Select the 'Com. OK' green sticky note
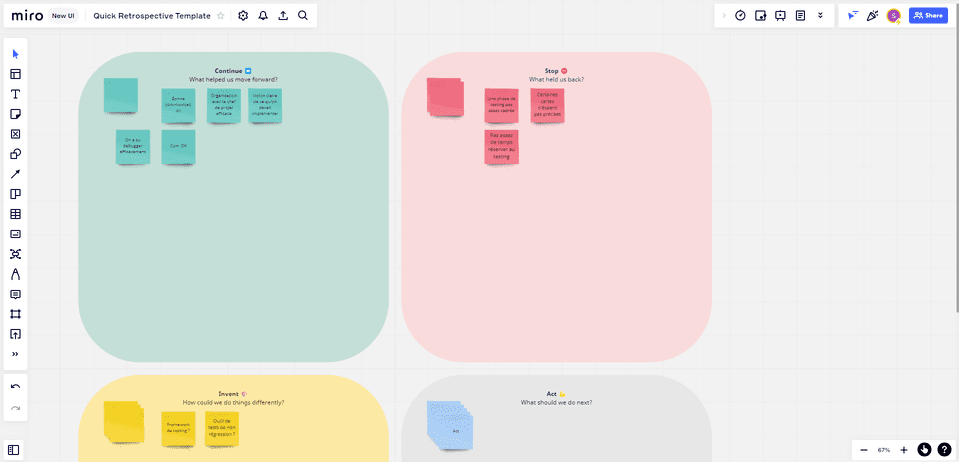Screen dimensions: 959x462 pos(179,147)
